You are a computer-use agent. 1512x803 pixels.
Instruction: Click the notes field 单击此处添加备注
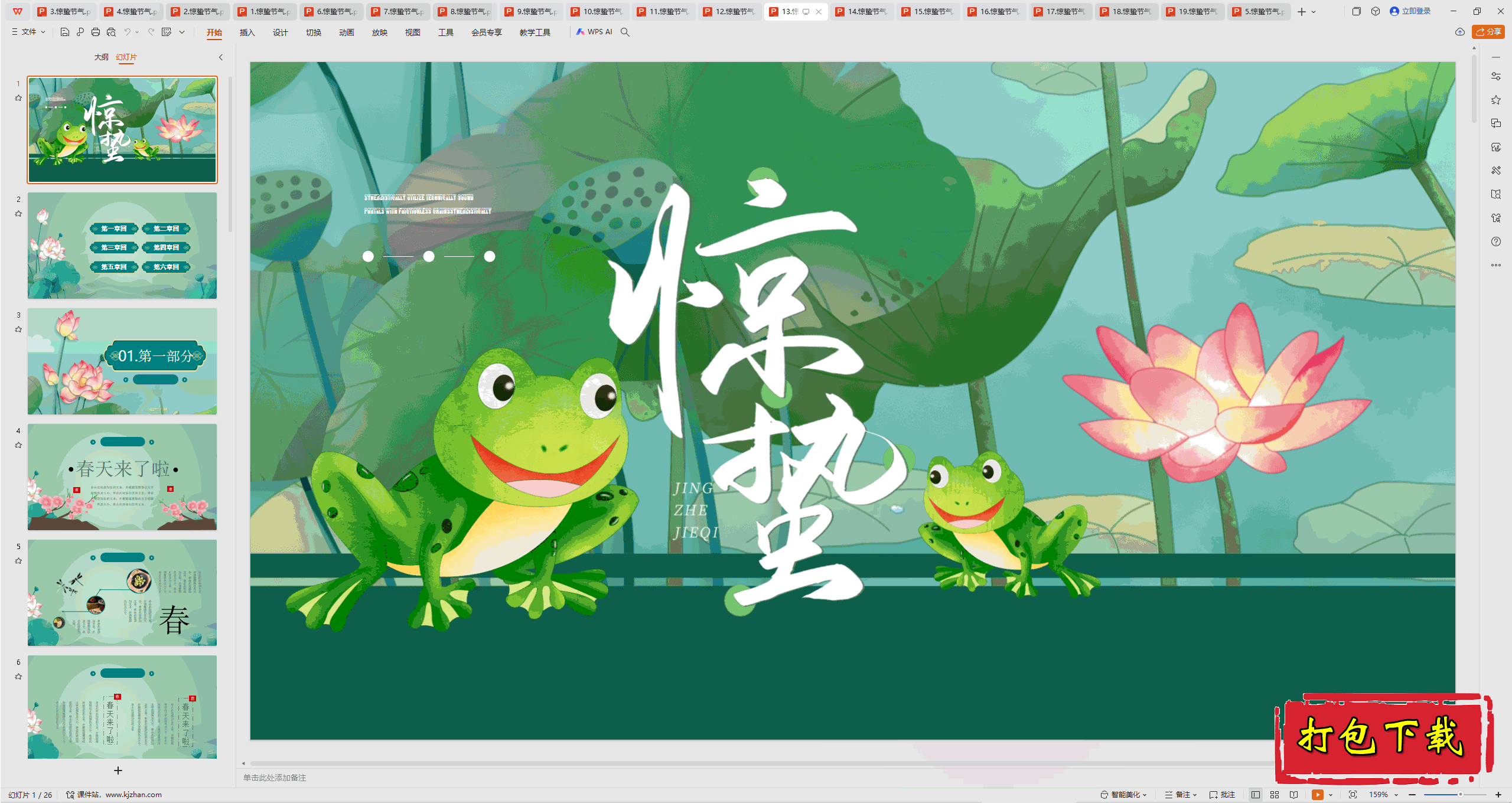pyautogui.click(x=275, y=778)
